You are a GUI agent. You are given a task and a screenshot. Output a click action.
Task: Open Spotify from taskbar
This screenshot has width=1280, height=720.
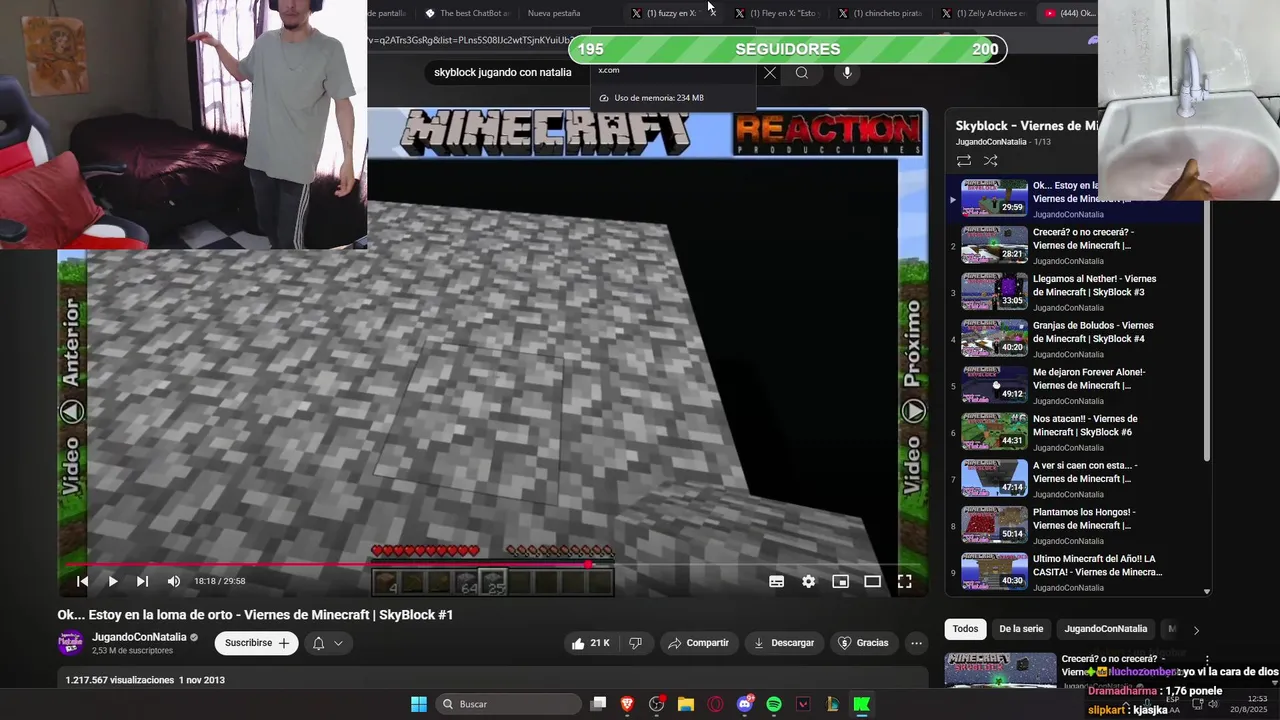click(x=774, y=704)
